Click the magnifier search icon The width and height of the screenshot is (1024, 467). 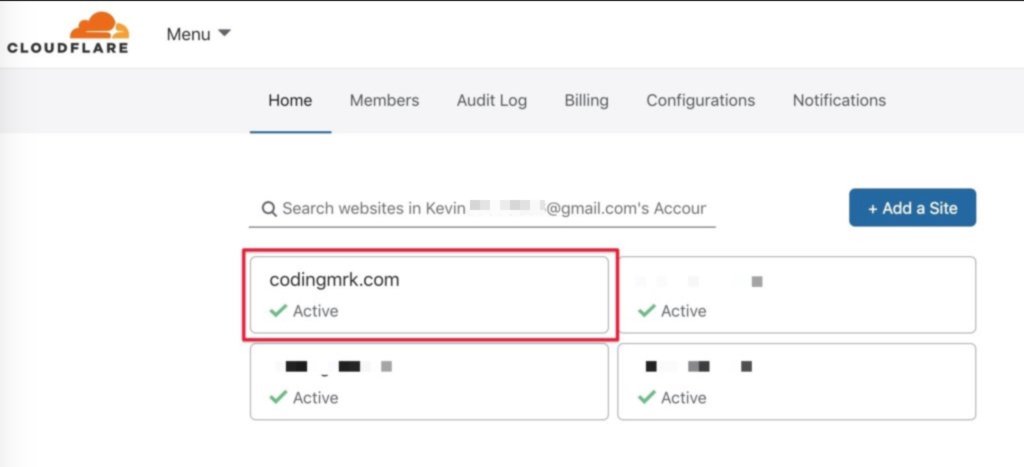(268, 209)
